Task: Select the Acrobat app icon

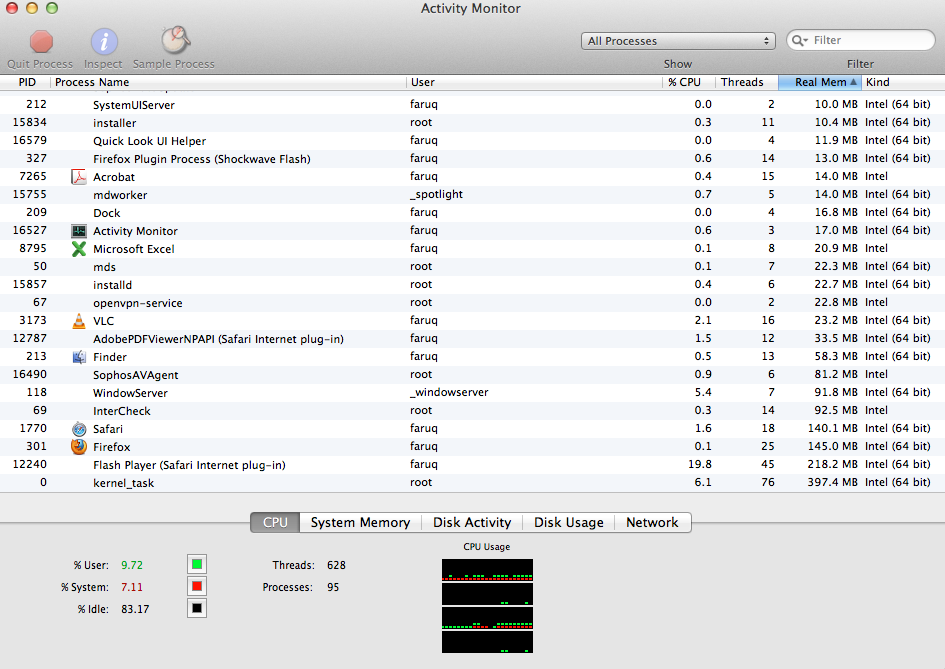Action: click(x=79, y=177)
